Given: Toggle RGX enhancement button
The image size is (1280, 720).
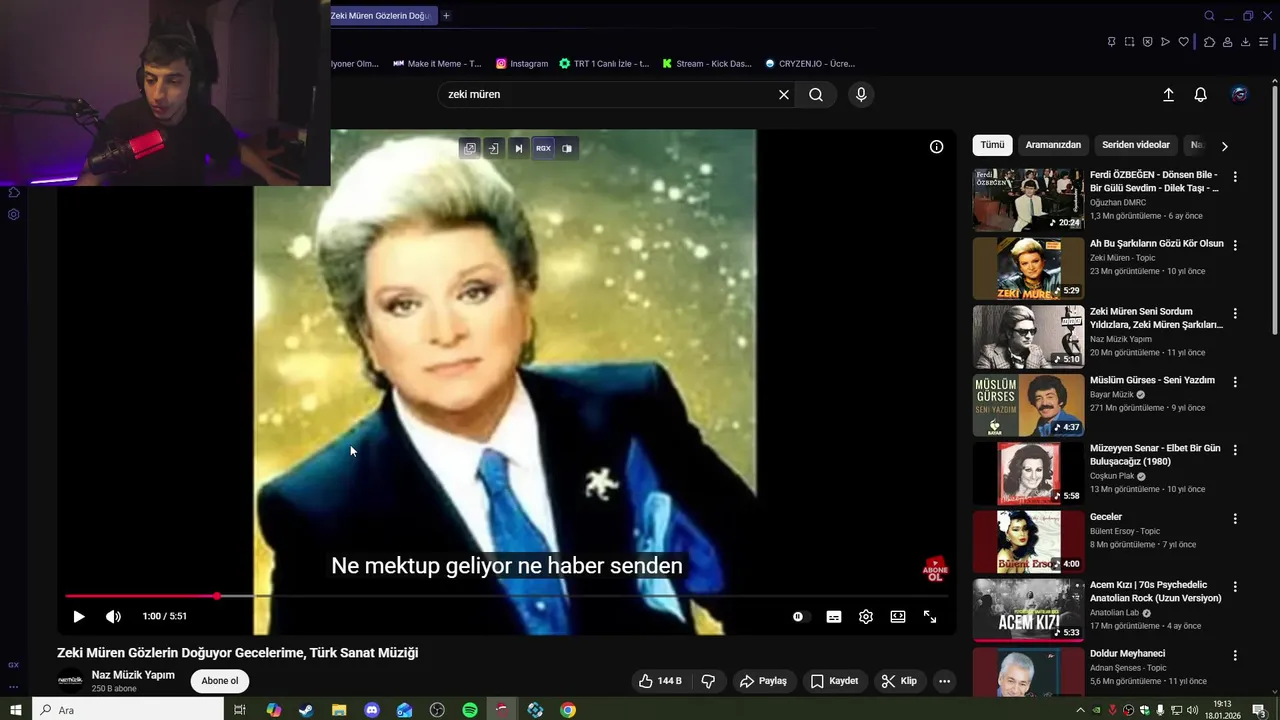Looking at the screenshot, I should 543,148.
